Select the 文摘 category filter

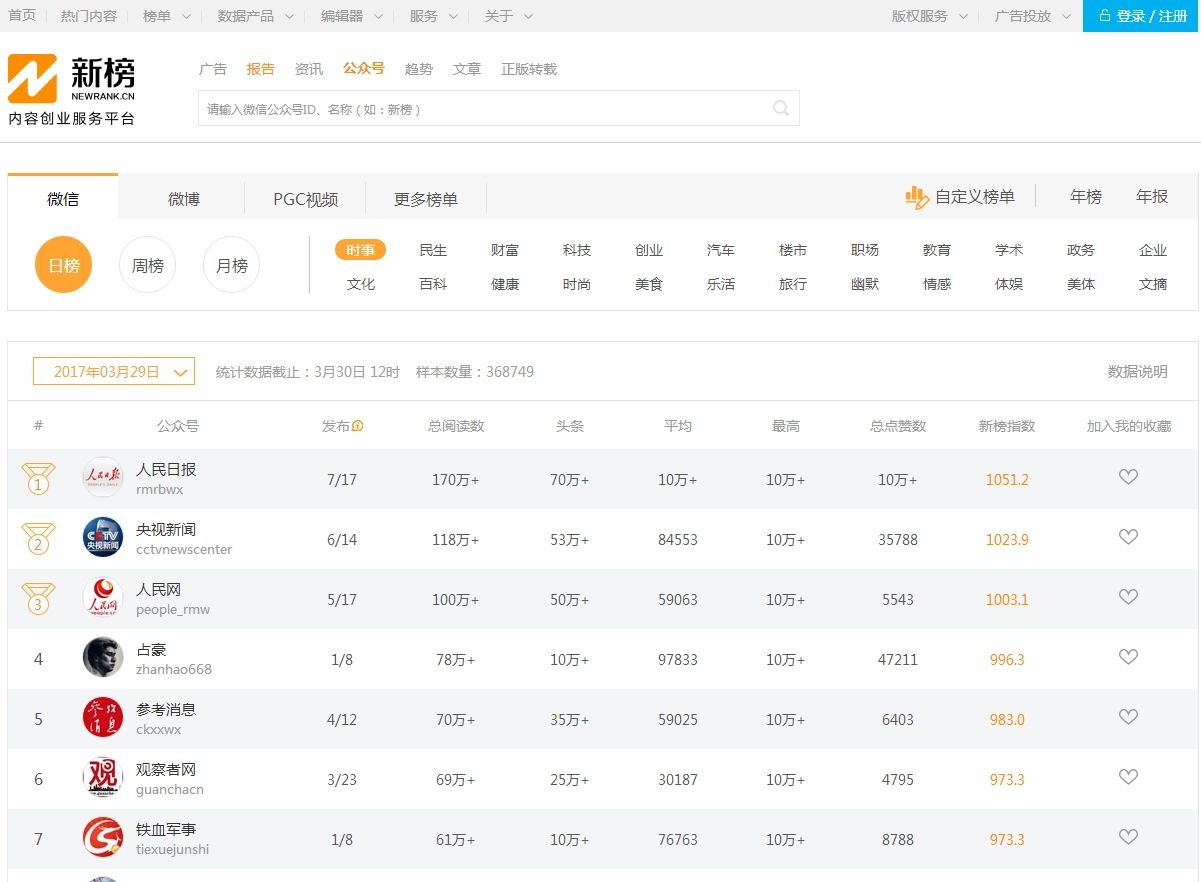click(1153, 284)
